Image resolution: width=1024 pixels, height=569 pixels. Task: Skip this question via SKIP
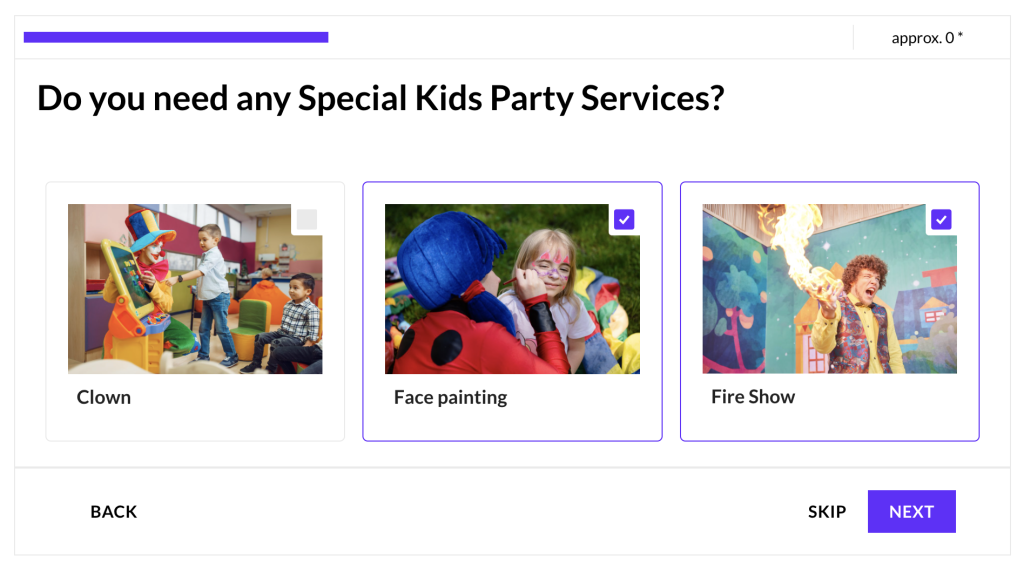pos(827,512)
